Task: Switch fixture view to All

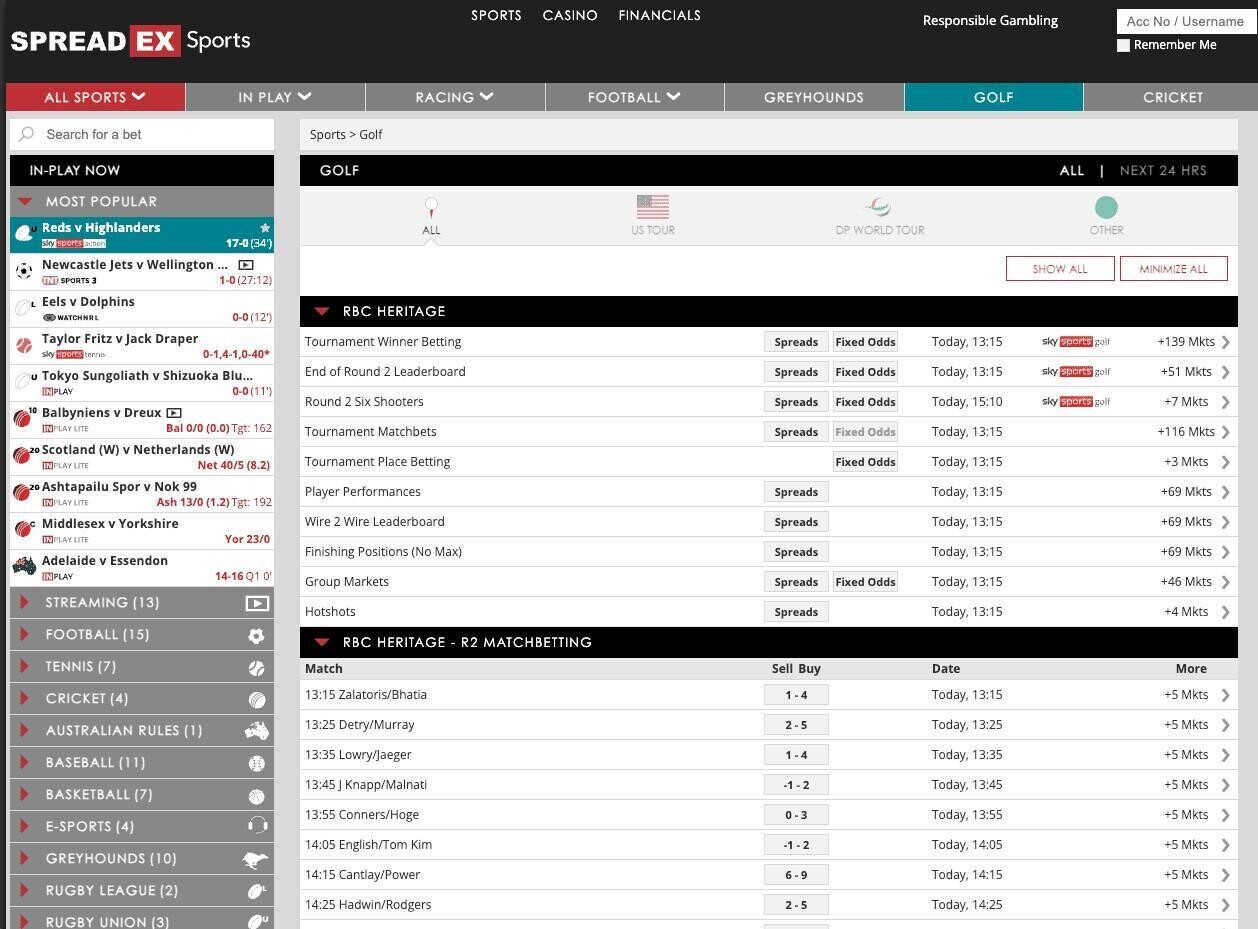Action: pos(1071,170)
